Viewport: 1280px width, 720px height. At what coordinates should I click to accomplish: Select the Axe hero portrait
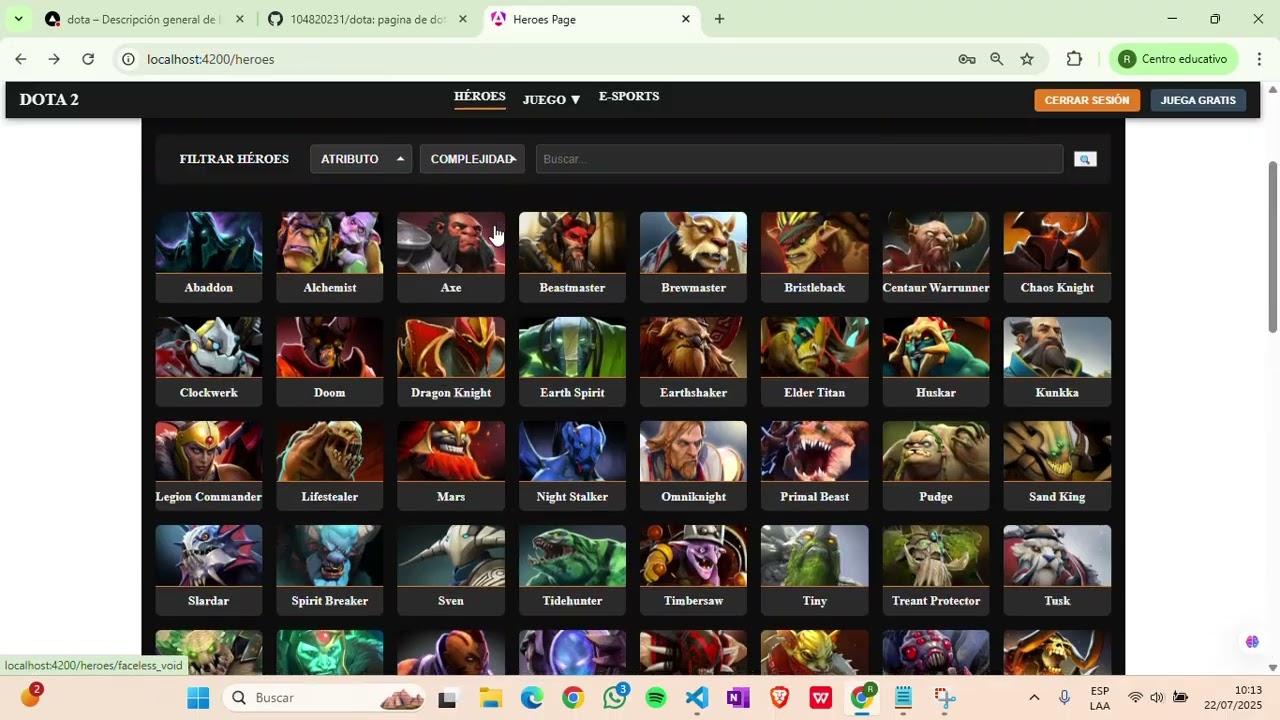(x=451, y=243)
